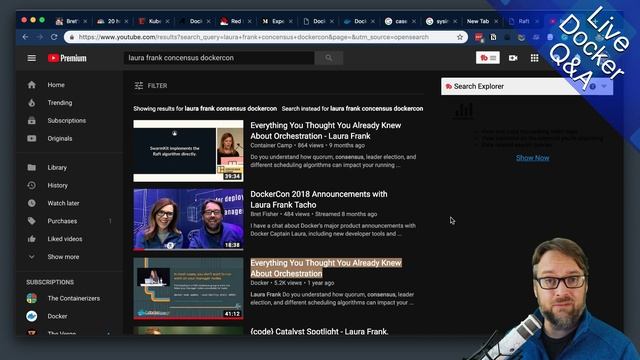
Task: Click the Home icon in sidebar
Action: (x=31, y=85)
